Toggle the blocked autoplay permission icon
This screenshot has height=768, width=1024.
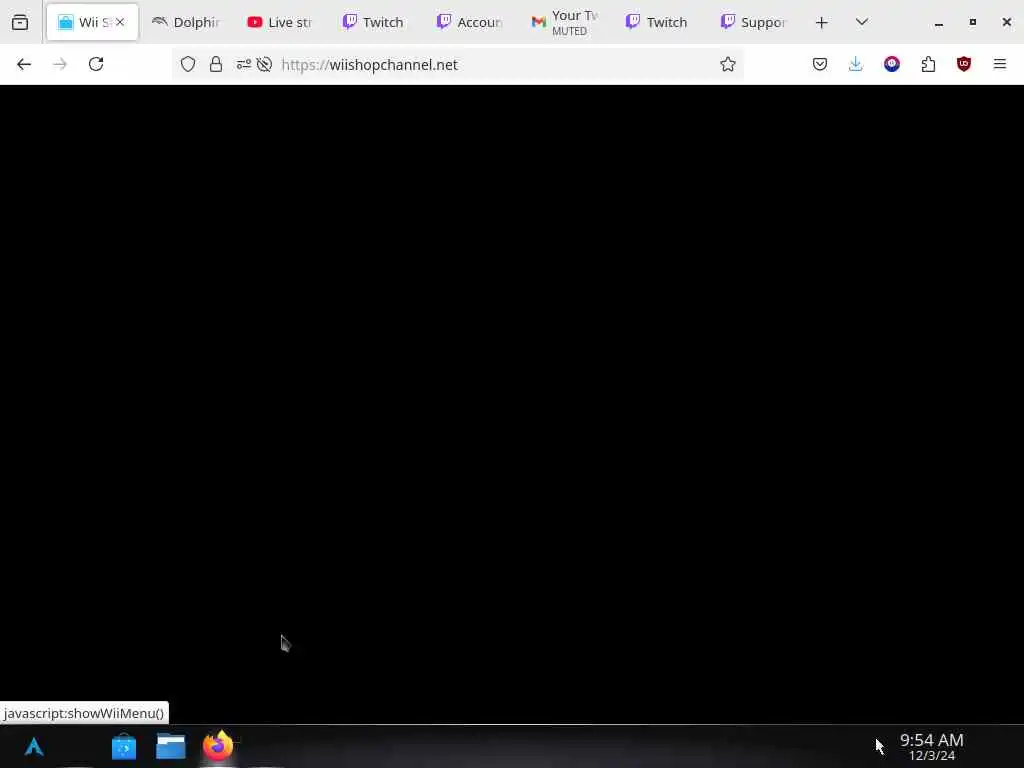coord(264,64)
